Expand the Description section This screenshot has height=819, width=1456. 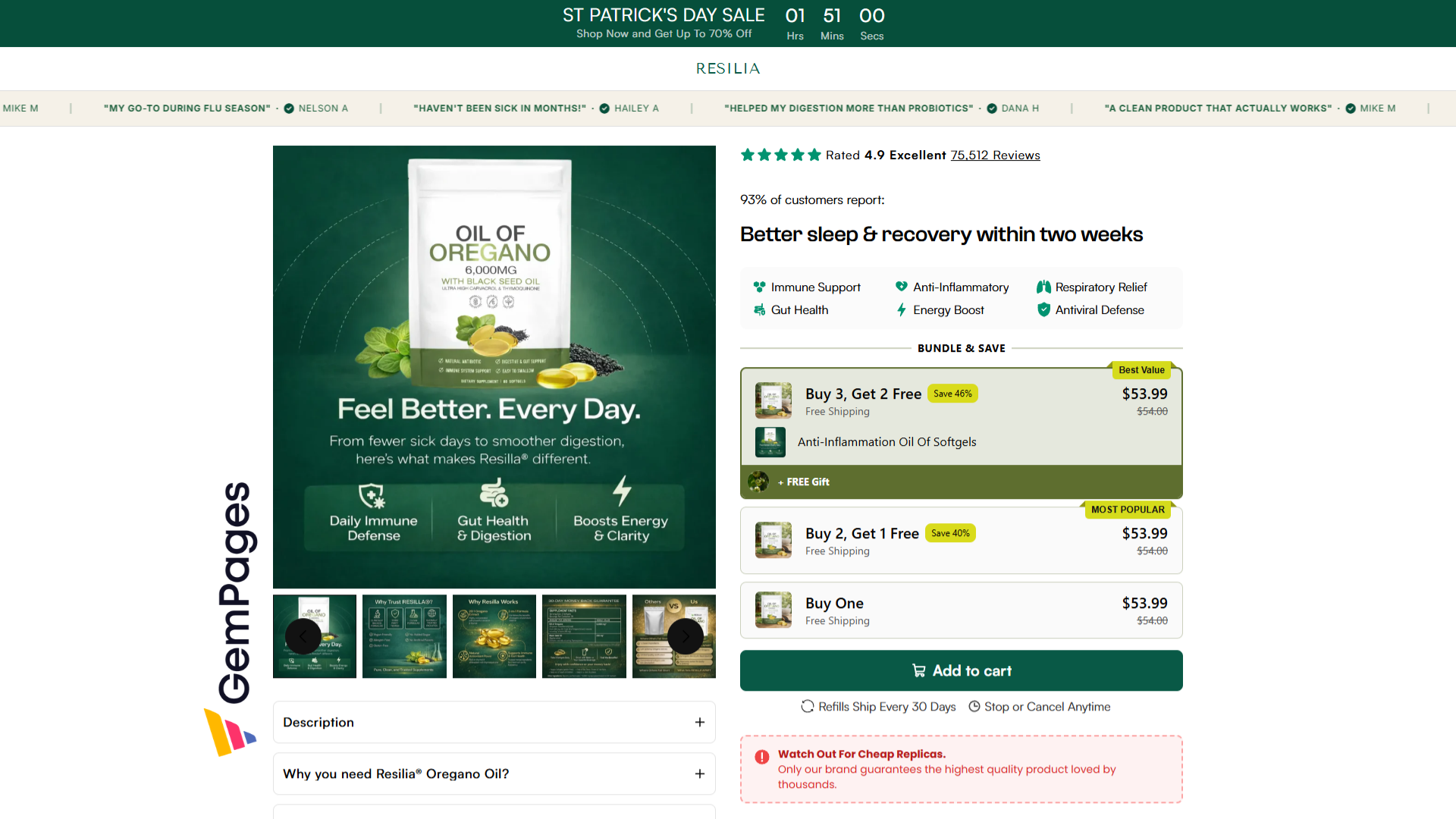(494, 722)
